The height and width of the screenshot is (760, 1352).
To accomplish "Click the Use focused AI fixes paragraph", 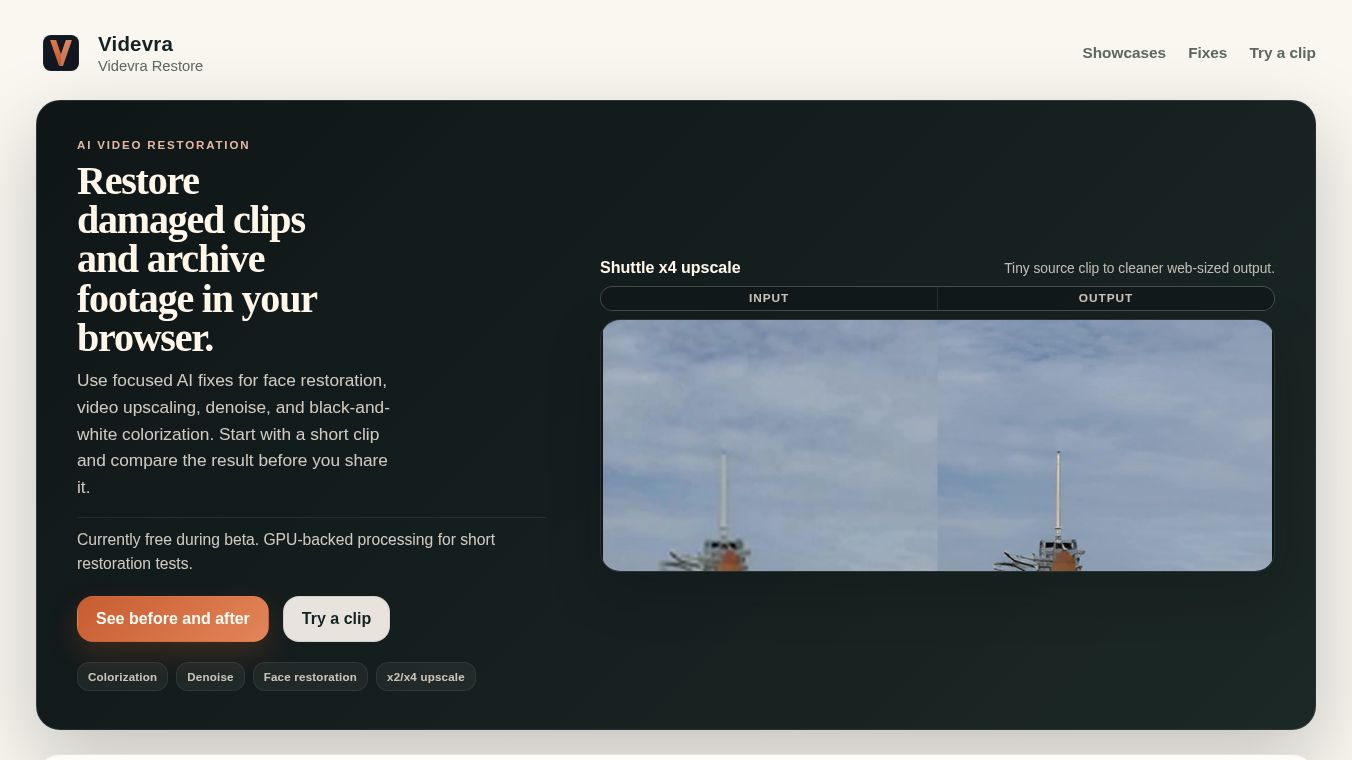I will click(233, 434).
